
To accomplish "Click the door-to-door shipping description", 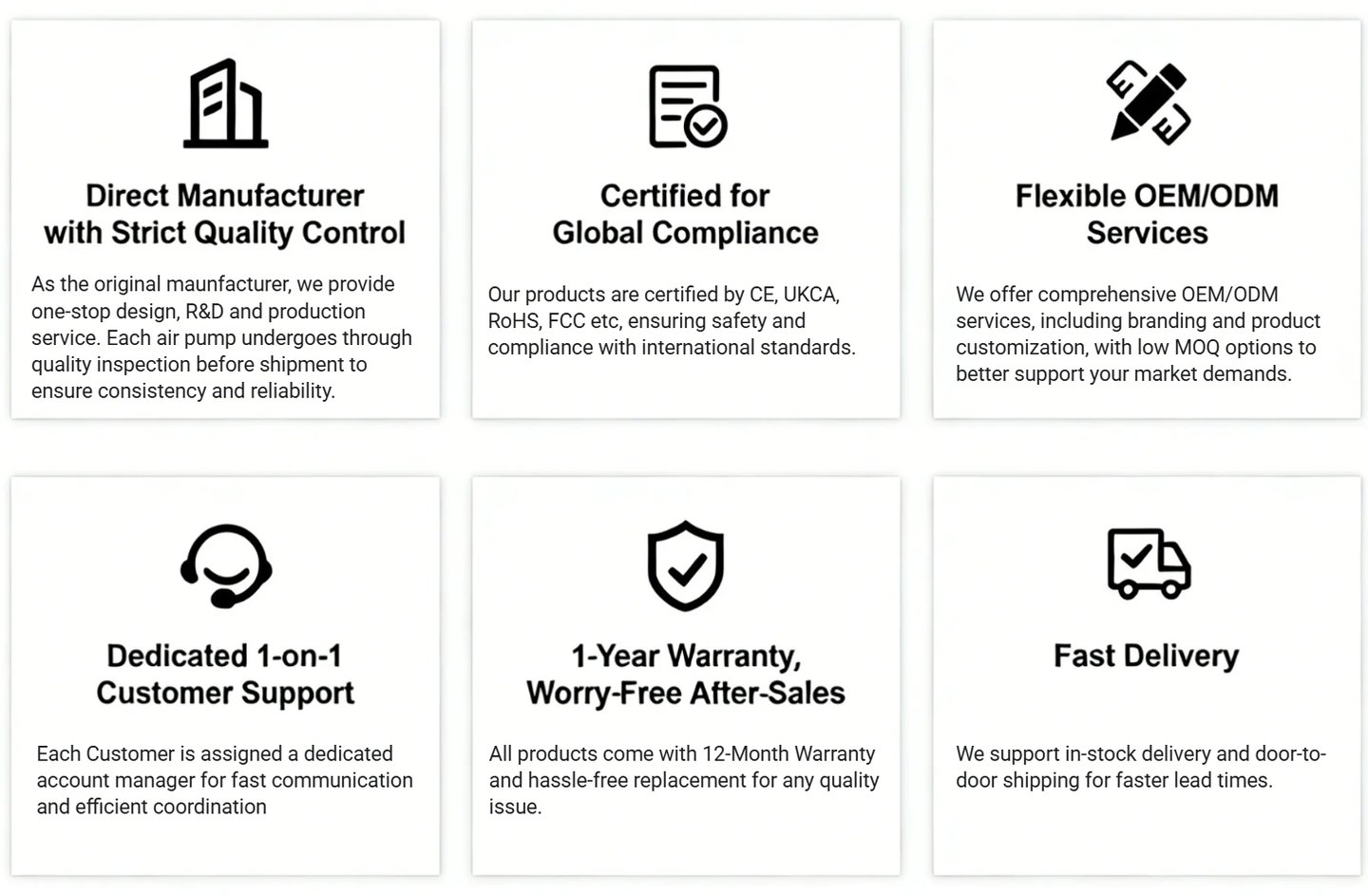I will coord(1141,767).
